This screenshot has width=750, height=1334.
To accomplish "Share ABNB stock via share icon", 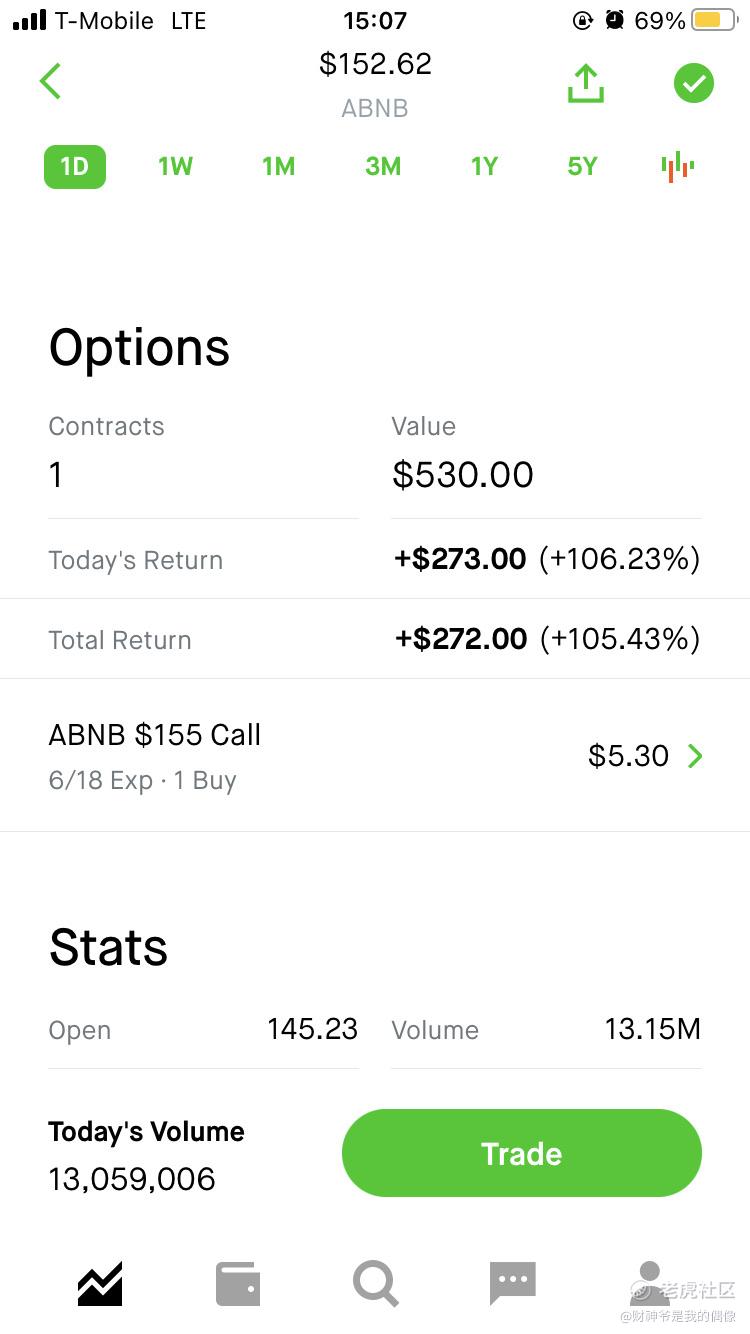I will 586,84.
